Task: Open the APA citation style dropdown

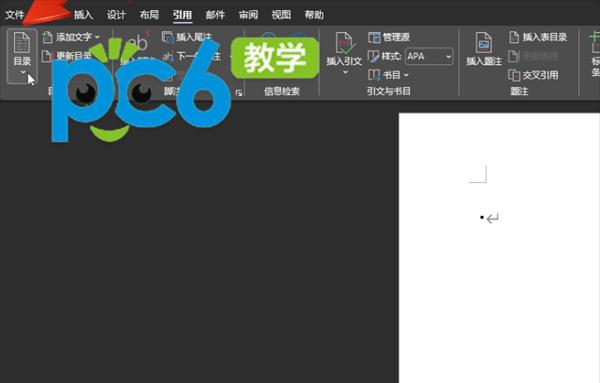Action: pos(429,56)
